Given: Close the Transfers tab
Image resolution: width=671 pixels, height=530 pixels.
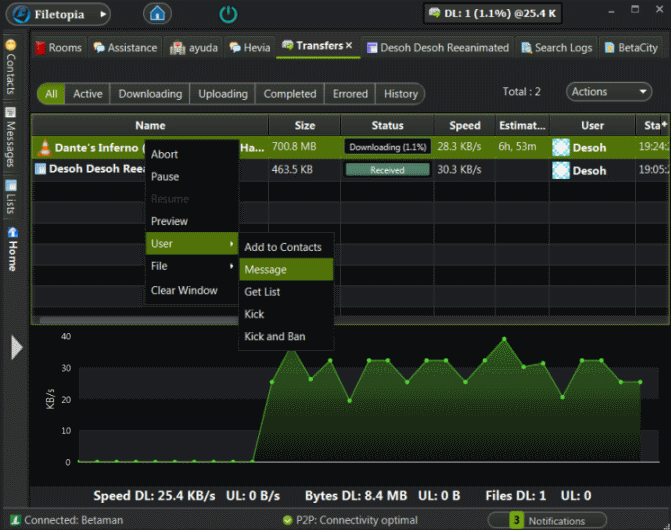Looking at the screenshot, I should point(349,46).
